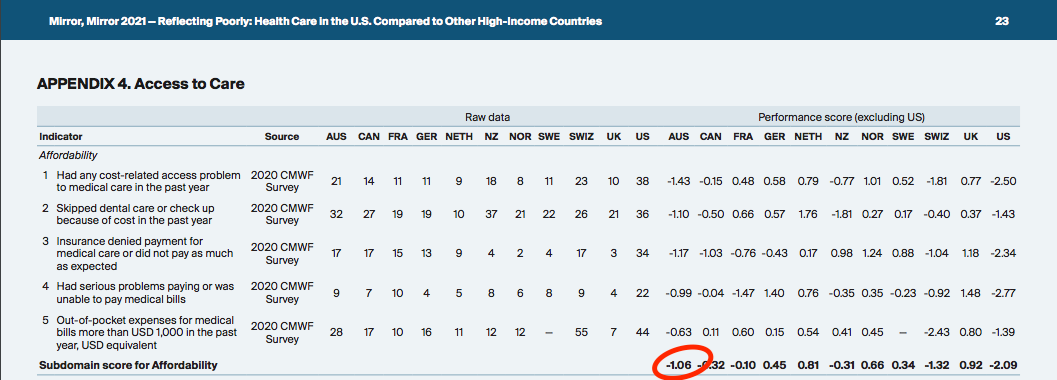Click the Indicator column header
Screen dimensions: 1057x380
(61, 136)
